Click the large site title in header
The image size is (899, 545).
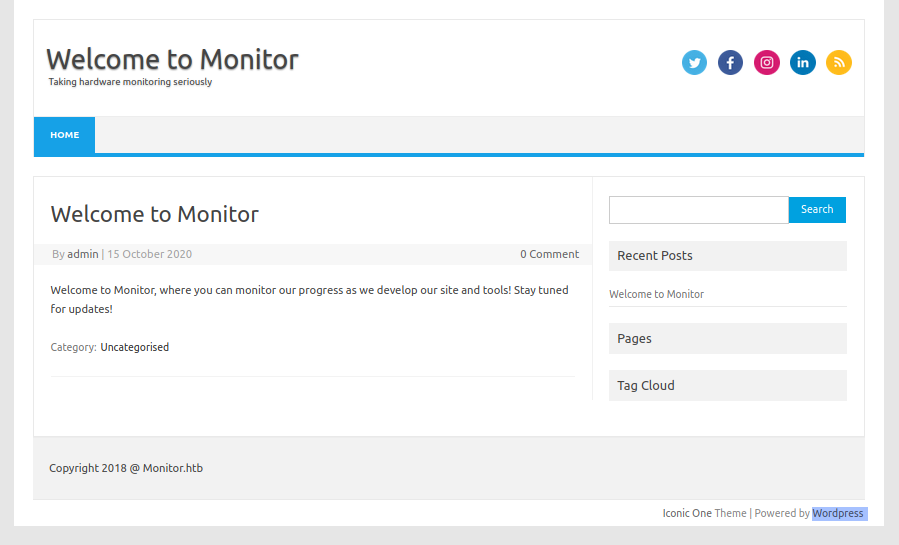(172, 59)
